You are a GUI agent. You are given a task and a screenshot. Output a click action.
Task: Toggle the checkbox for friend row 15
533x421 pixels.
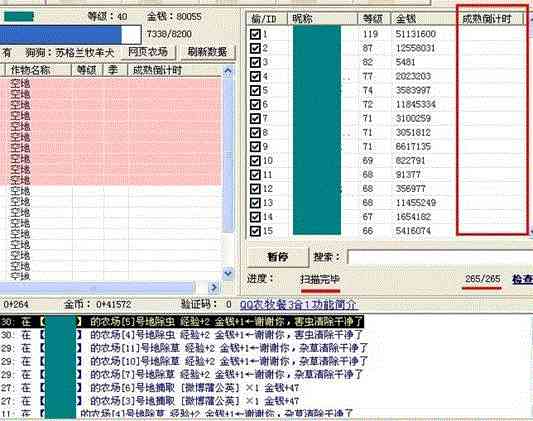tap(255, 231)
